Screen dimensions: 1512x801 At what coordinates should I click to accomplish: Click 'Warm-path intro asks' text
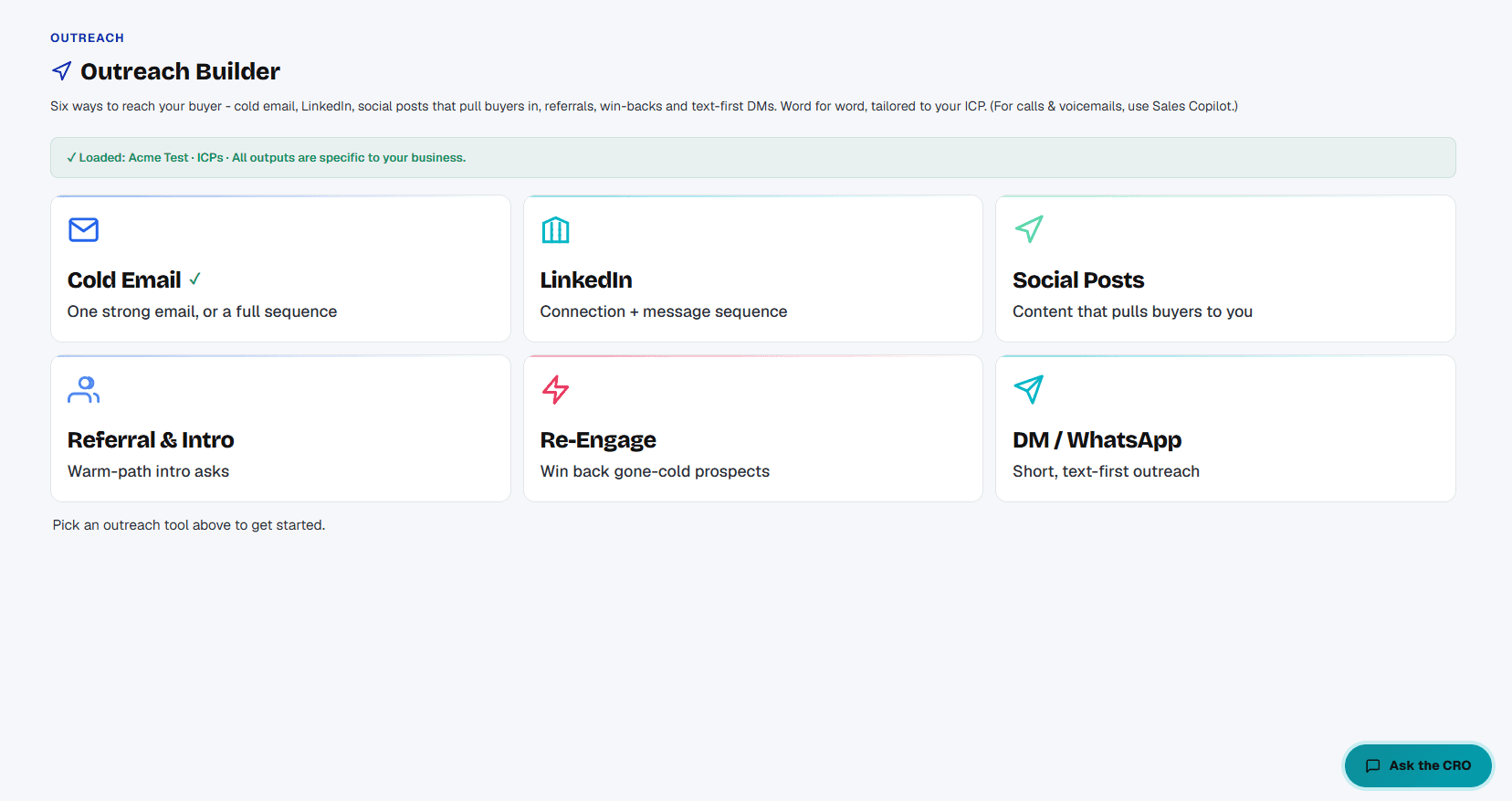click(148, 471)
